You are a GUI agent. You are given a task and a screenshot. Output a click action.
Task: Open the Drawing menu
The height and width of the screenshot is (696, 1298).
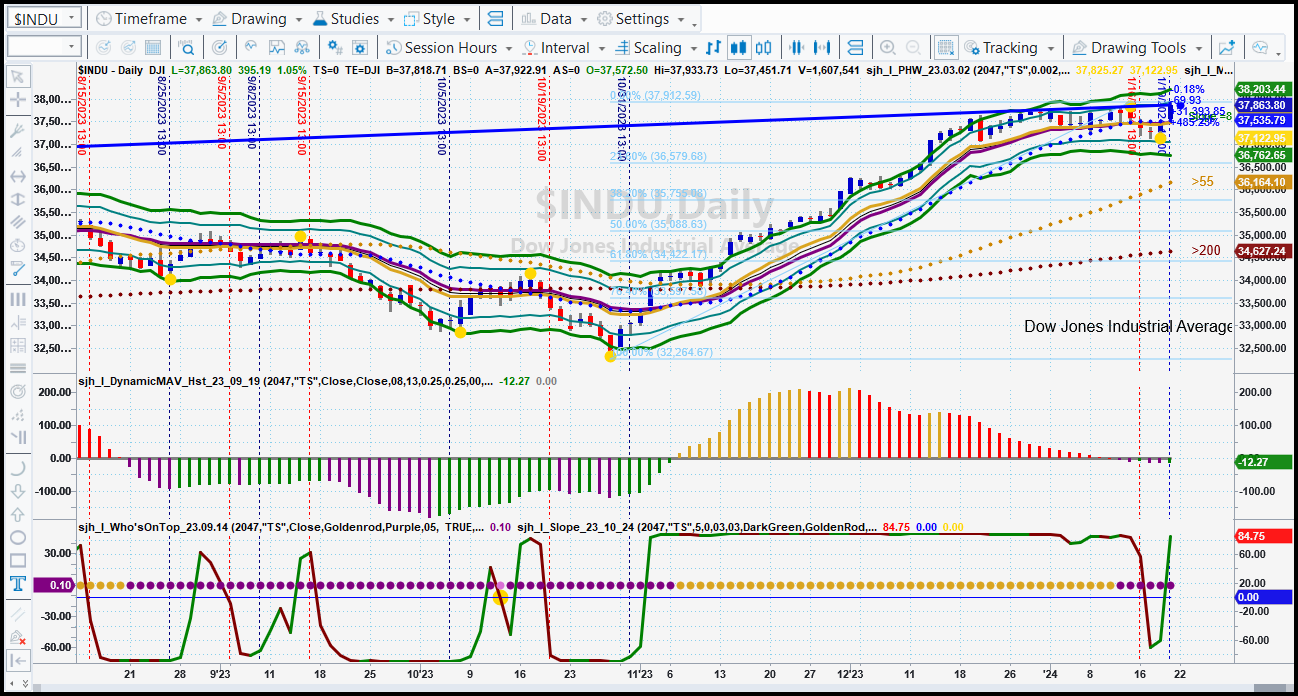258,19
